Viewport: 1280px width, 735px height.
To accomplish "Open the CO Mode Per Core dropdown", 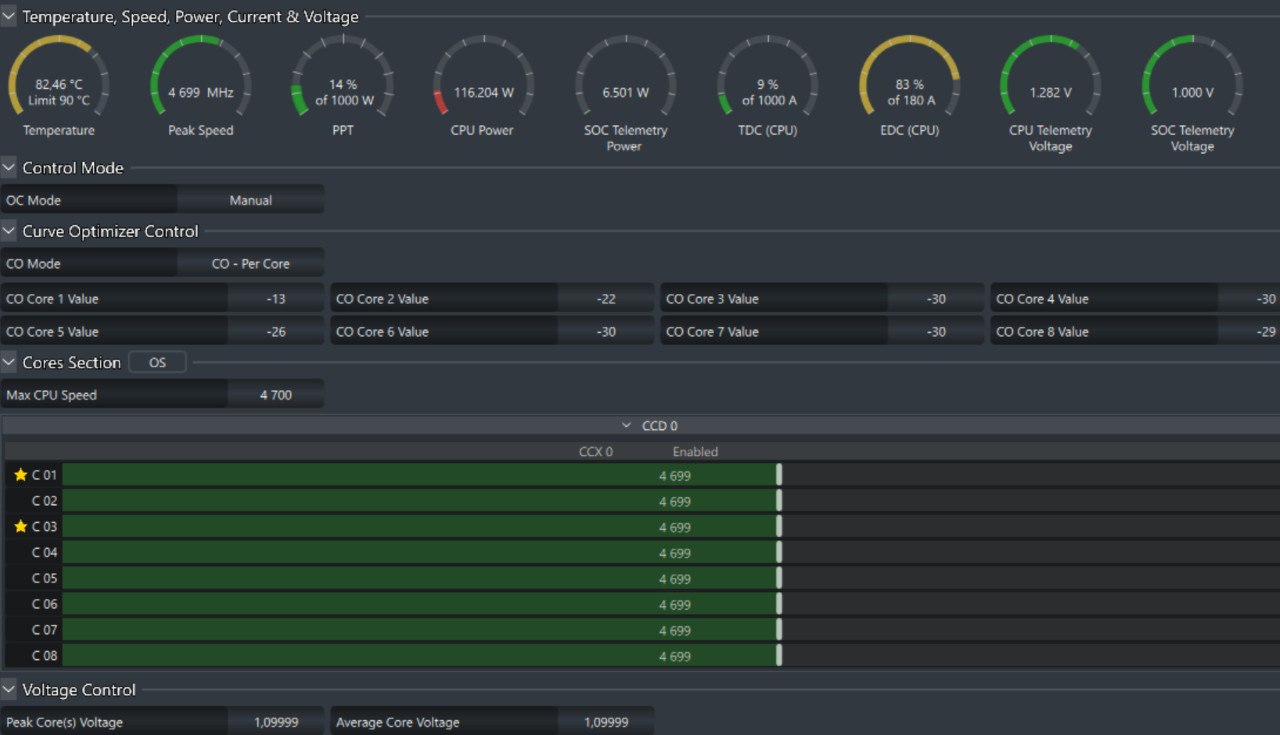I will coord(250,264).
